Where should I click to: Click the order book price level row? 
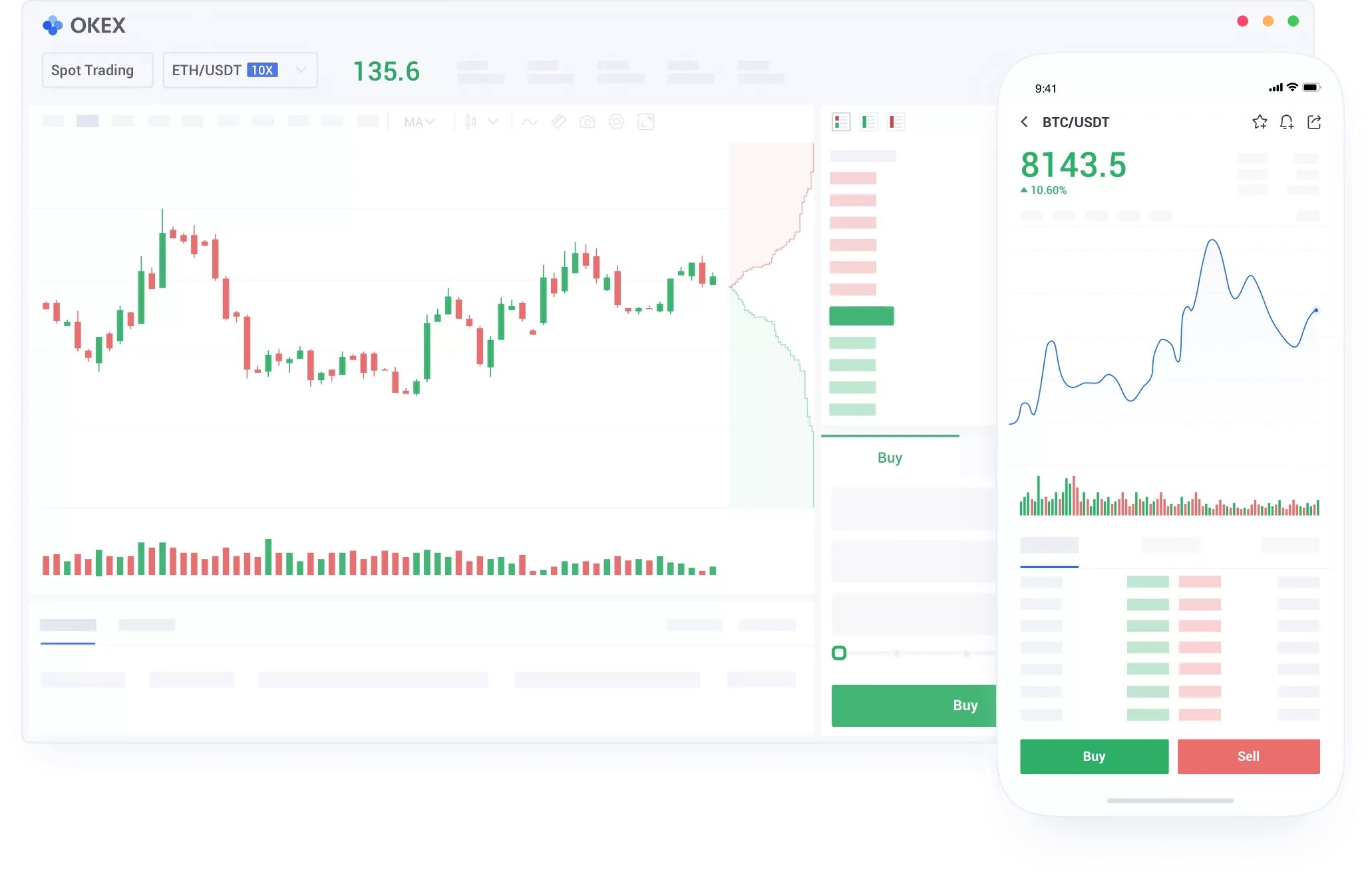861,316
